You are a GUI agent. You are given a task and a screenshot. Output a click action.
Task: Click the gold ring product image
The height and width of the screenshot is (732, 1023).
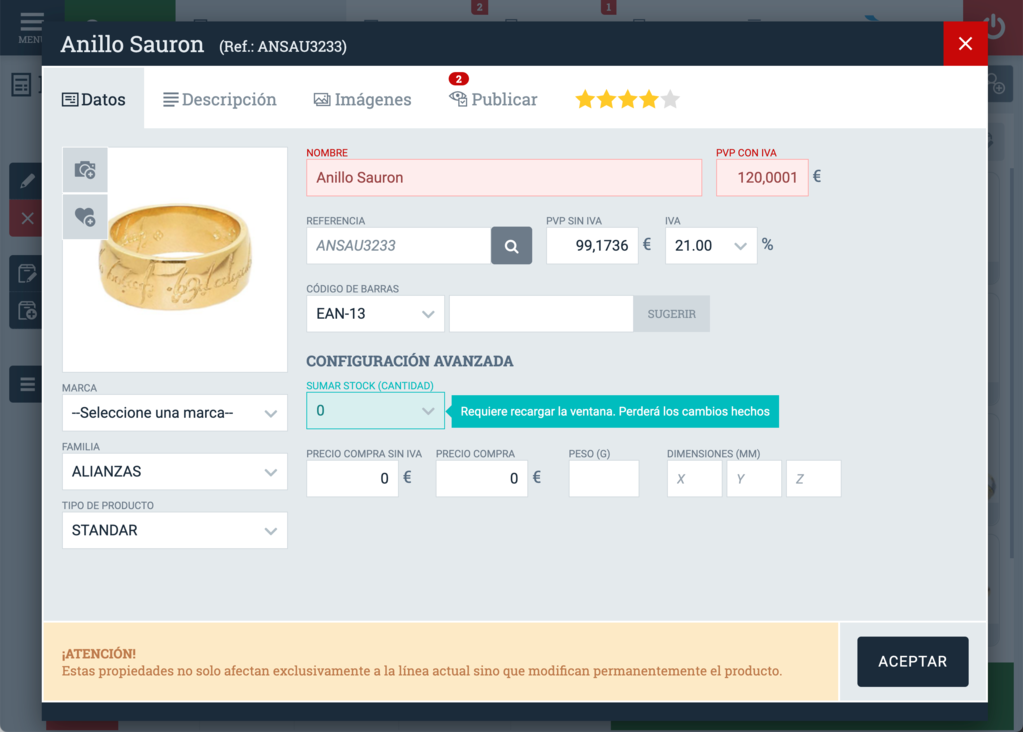pyautogui.click(x=176, y=258)
